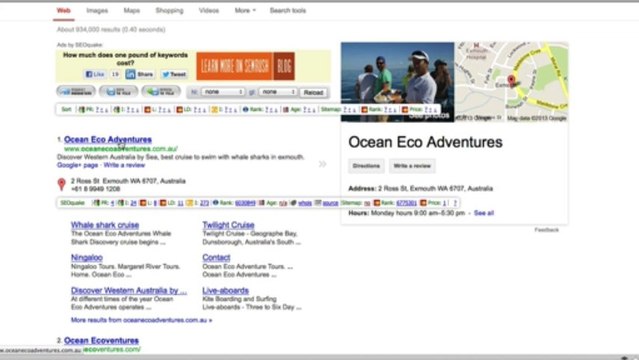
Task: Click the Google PR icon in the Sort bar
Action: pos(82,109)
